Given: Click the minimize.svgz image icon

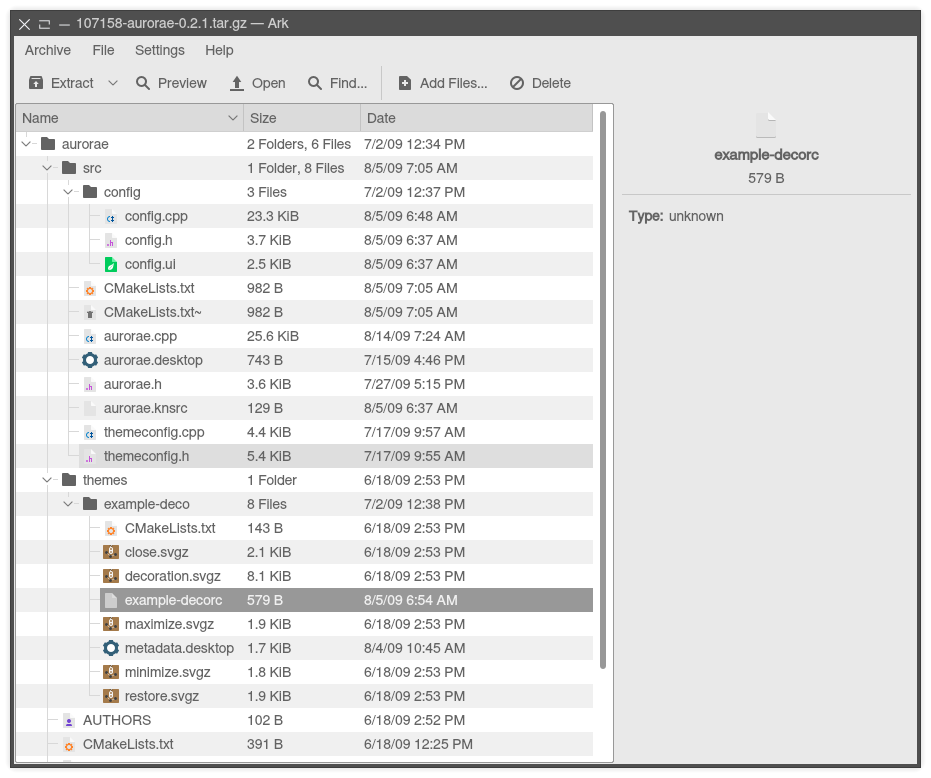Looking at the screenshot, I should (x=111, y=672).
